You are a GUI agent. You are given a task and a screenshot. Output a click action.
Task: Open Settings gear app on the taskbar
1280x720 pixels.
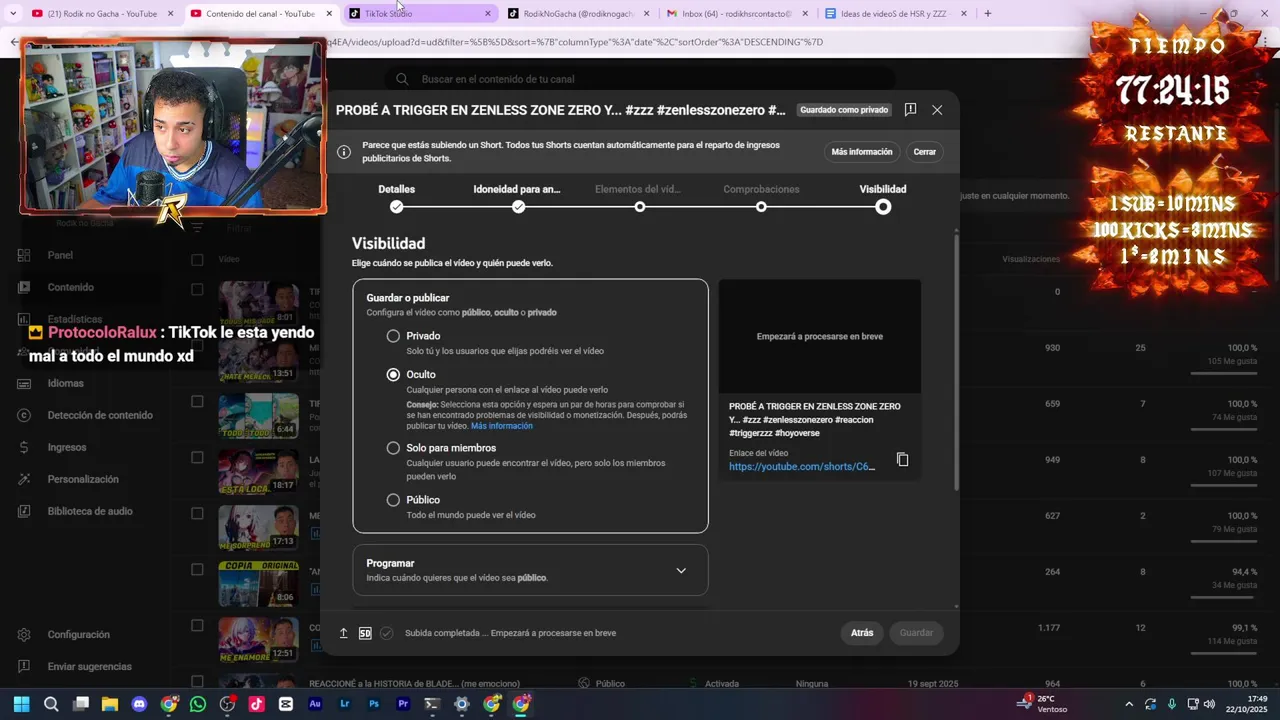[x=462, y=704]
